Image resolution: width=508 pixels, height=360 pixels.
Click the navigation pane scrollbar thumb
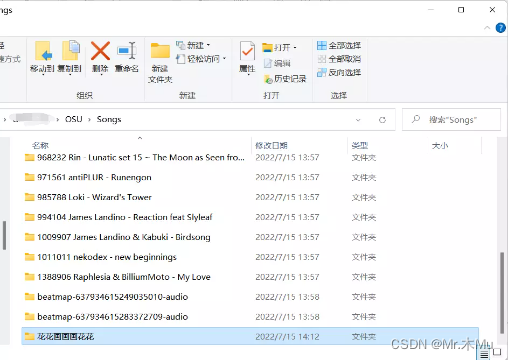coord(4,235)
